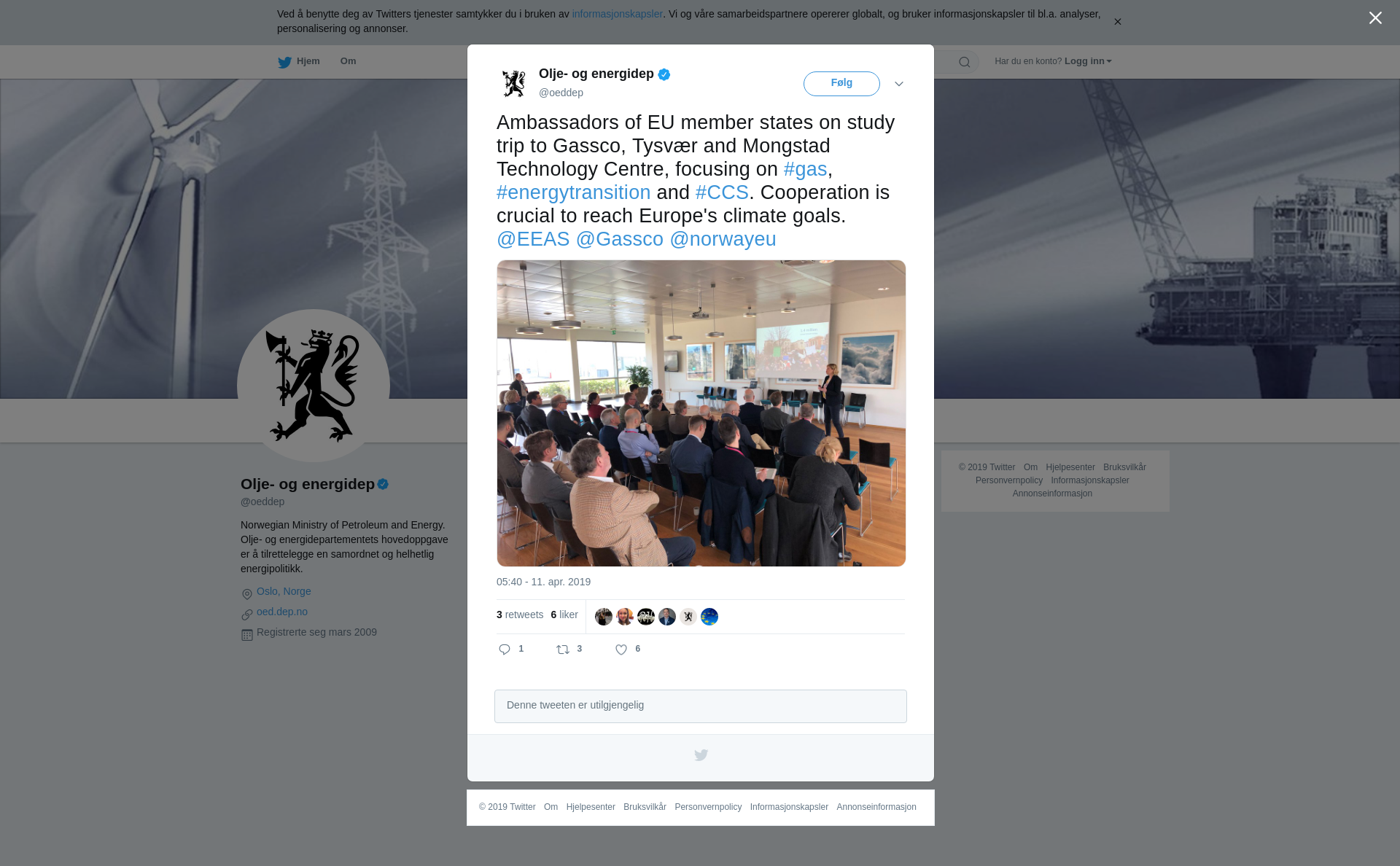
Task: Dismiss the cookie notice banner
Action: click(1117, 22)
